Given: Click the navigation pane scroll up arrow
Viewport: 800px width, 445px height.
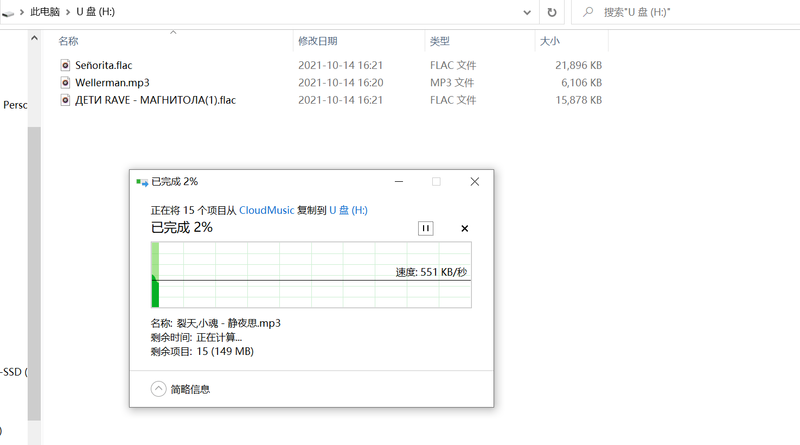Looking at the screenshot, I should point(34,38).
